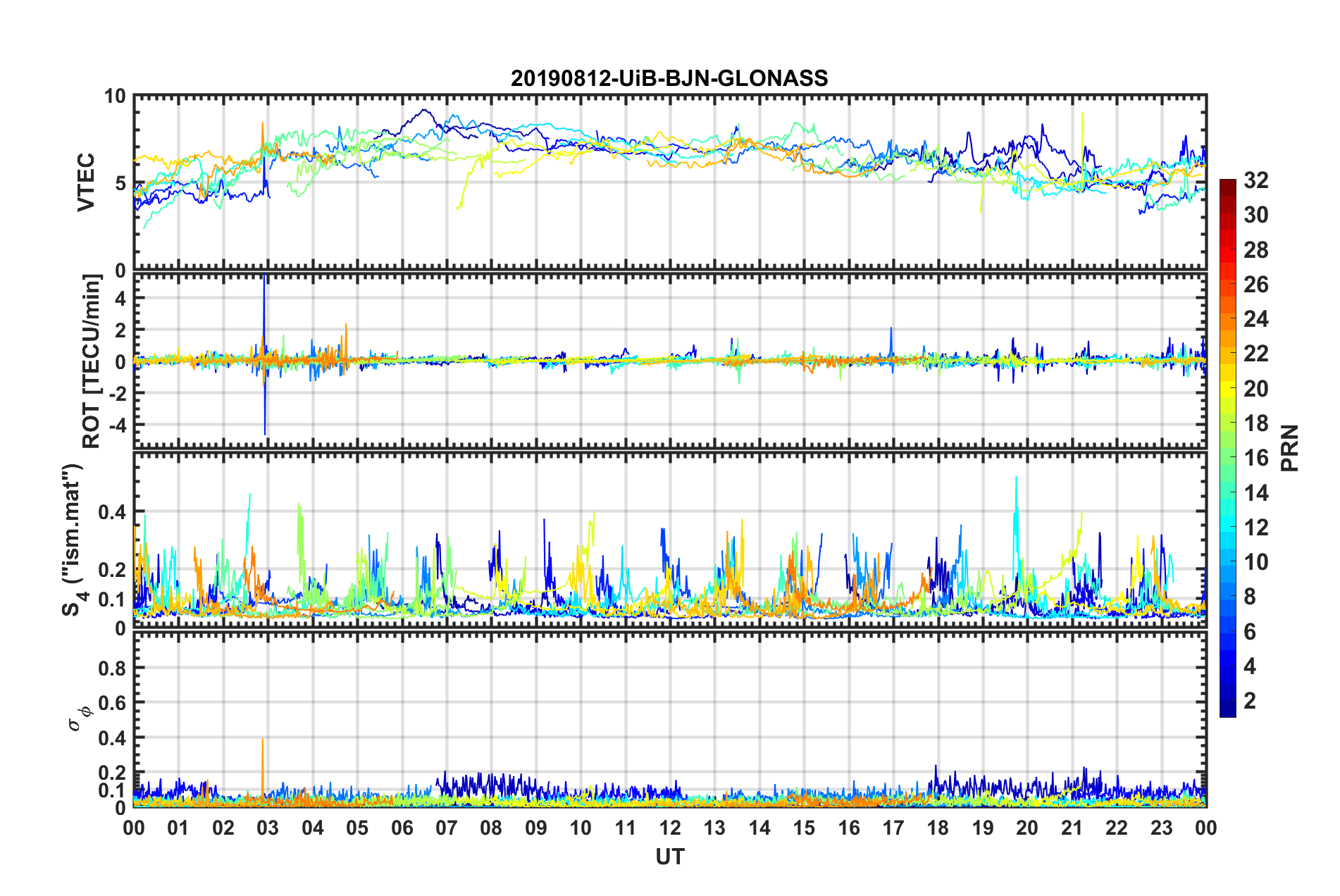Click colorbar tick label 22
The image size is (1340, 896).
pos(1256,354)
